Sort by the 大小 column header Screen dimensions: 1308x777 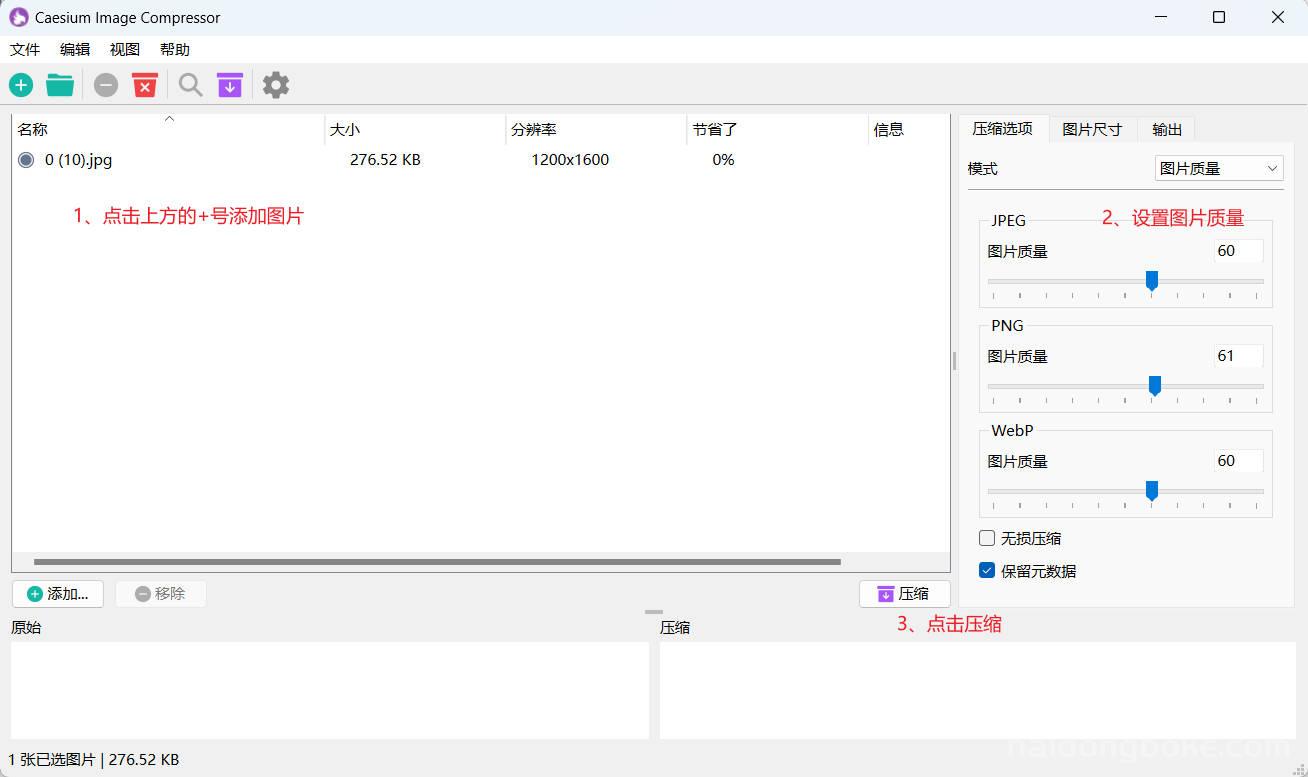pyautogui.click(x=416, y=129)
